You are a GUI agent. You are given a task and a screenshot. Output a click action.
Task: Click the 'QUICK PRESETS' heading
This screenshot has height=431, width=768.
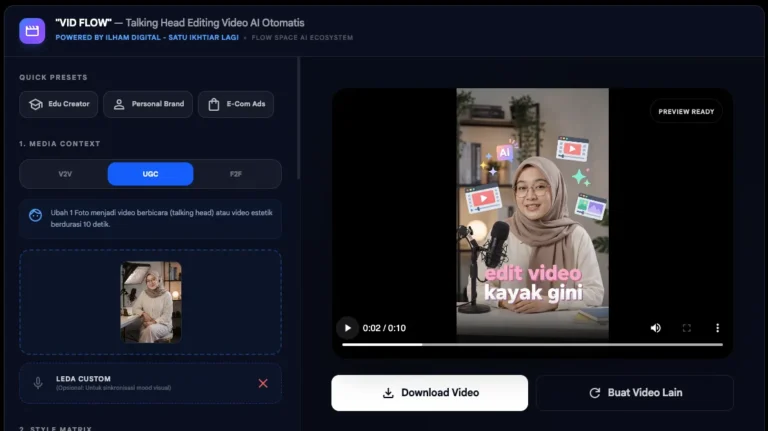(x=53, y=77)
